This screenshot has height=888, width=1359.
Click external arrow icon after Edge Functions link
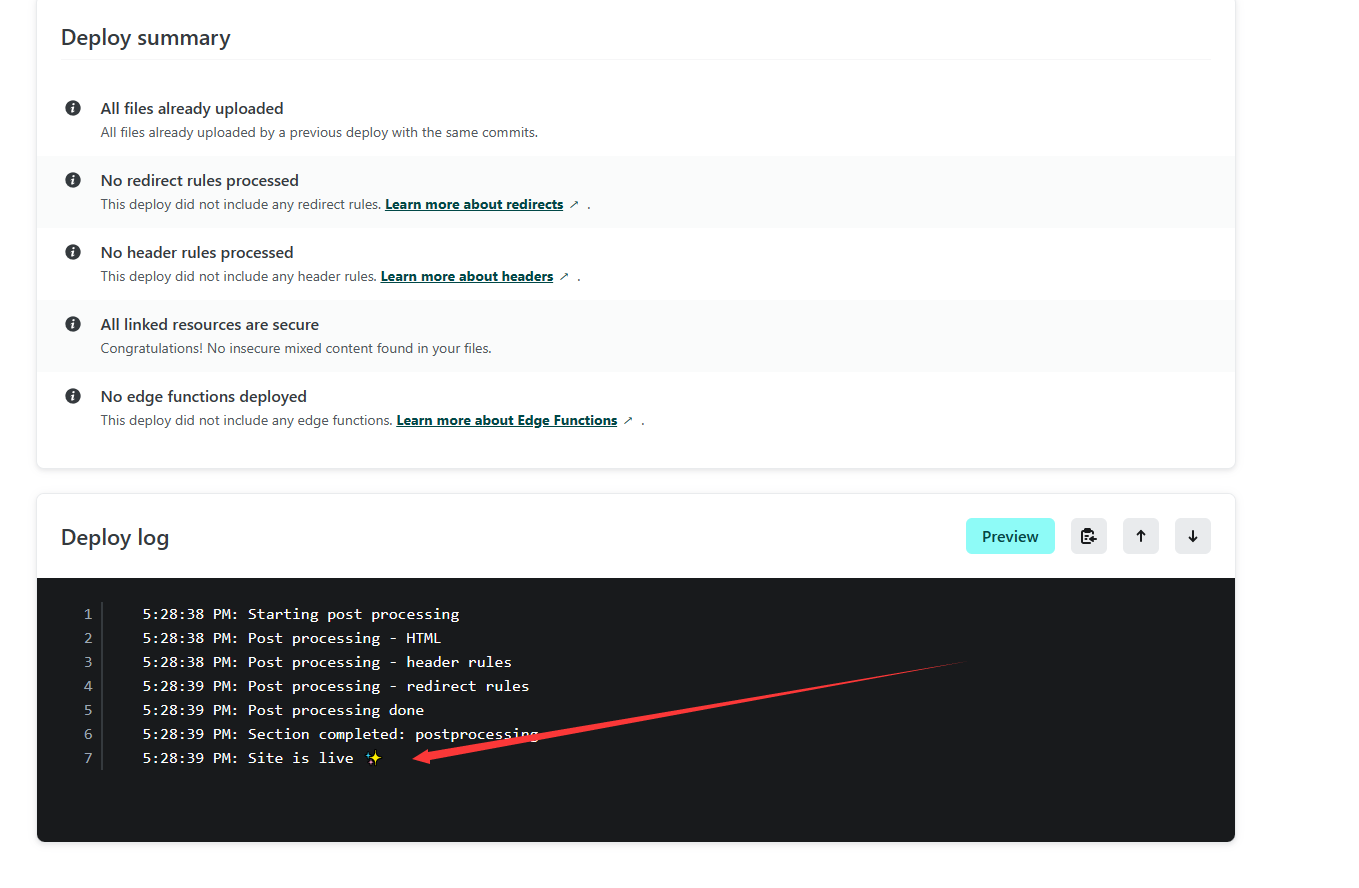point(628,420)
